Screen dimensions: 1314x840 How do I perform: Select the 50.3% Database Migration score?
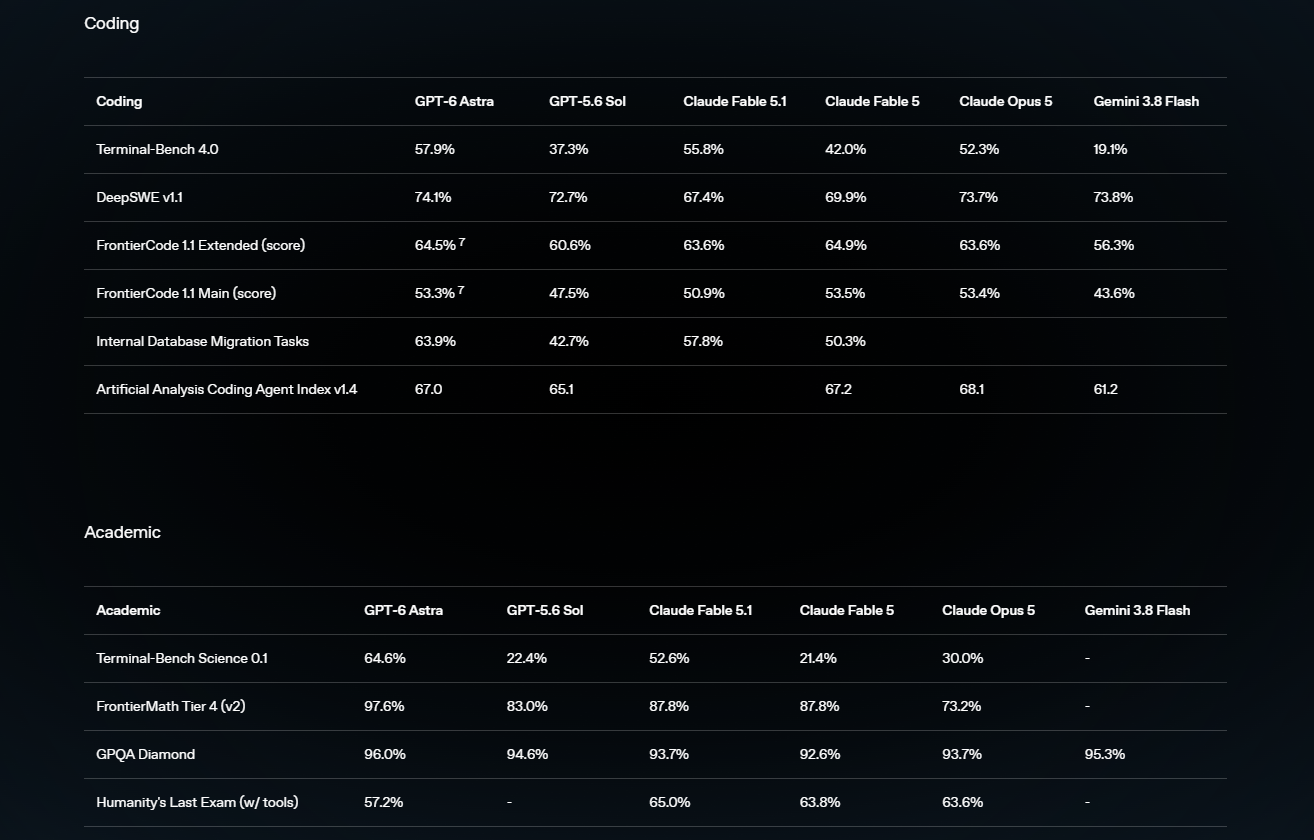[x=846, y=341]
